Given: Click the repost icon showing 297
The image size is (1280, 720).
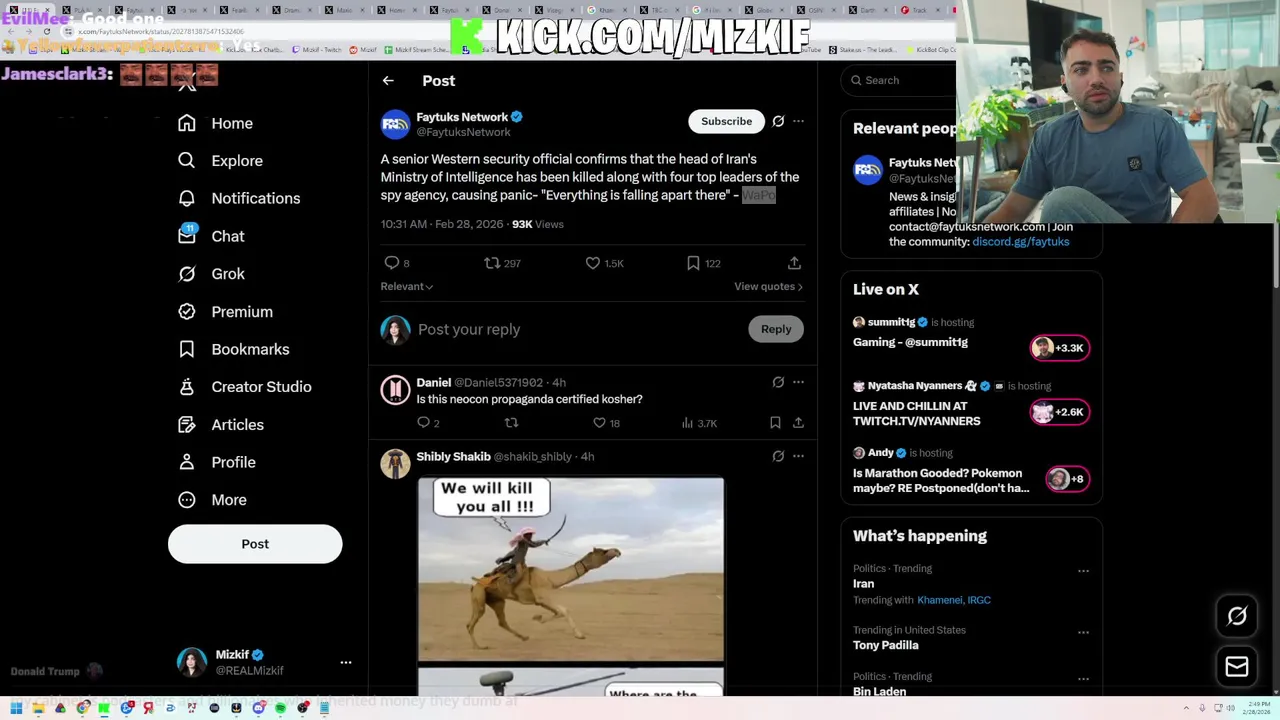Looking at the screenshot, I should pyautogui.click(x=492, y=263).
